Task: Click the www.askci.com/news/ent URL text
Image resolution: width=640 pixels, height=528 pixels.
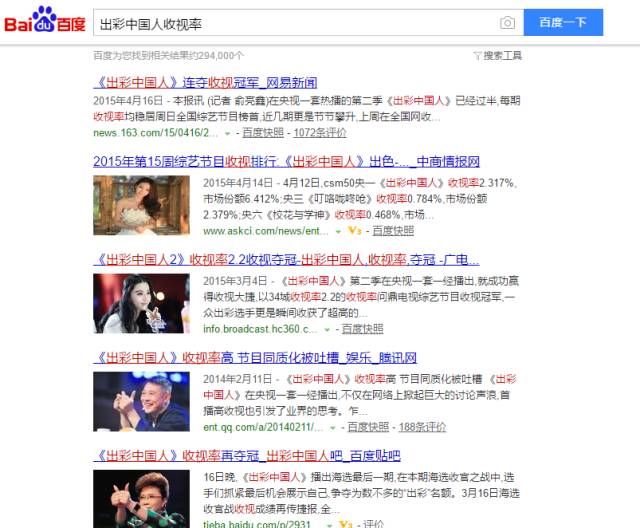Action: click(x=266, y=231)
